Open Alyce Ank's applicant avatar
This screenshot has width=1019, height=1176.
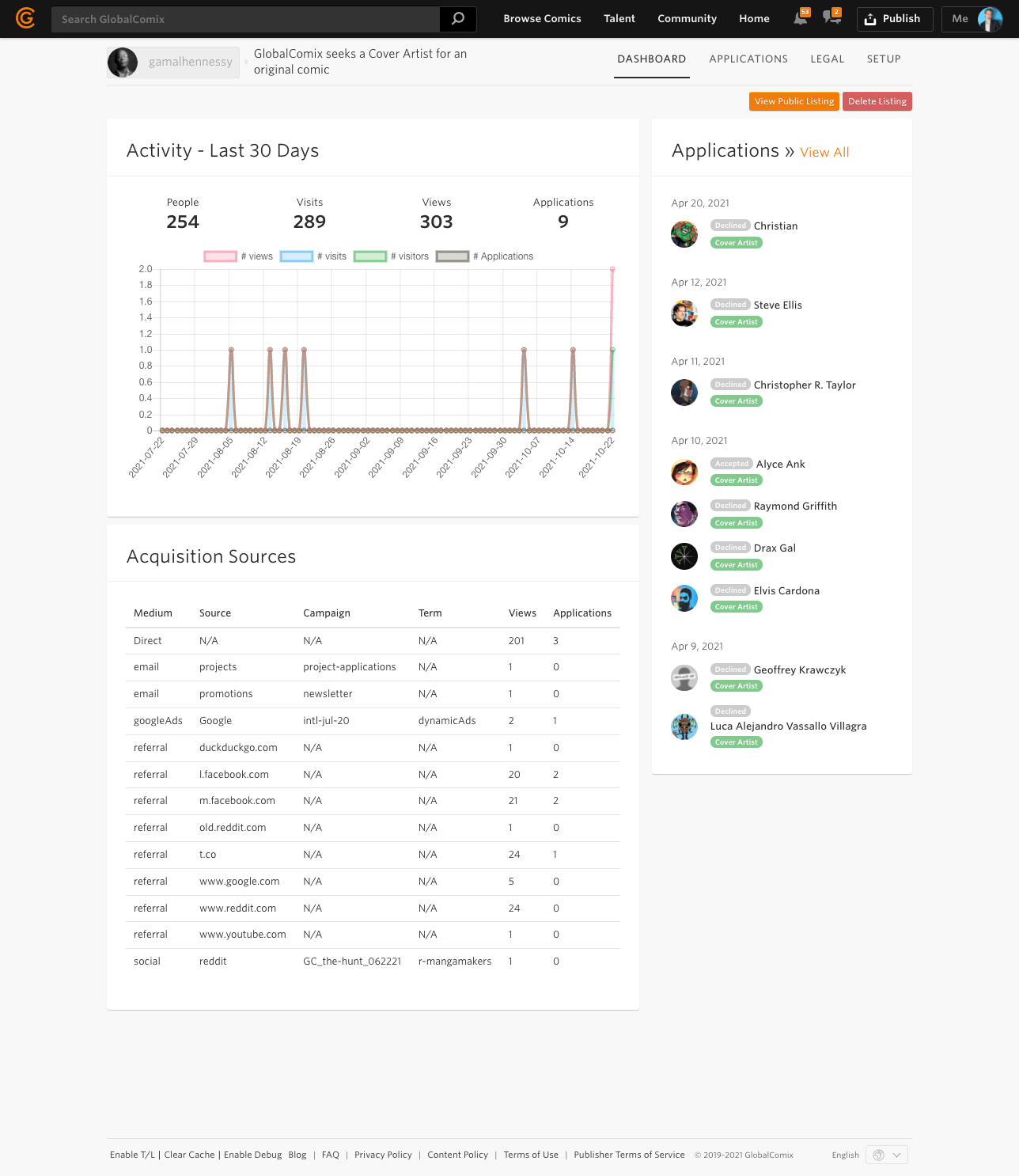[x=684, y=472]
